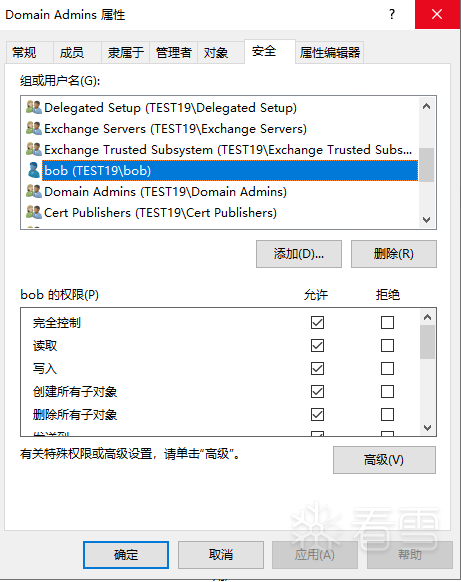Switch to the 成员 tab
The image size is (461, 582).
tap(72, 53)
